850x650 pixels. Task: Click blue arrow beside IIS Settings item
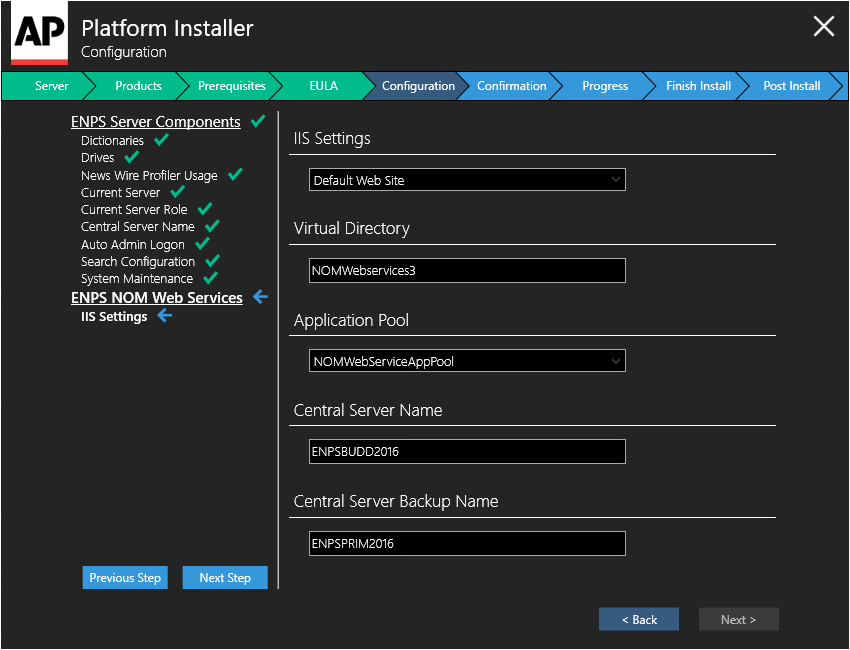[165, 316]
